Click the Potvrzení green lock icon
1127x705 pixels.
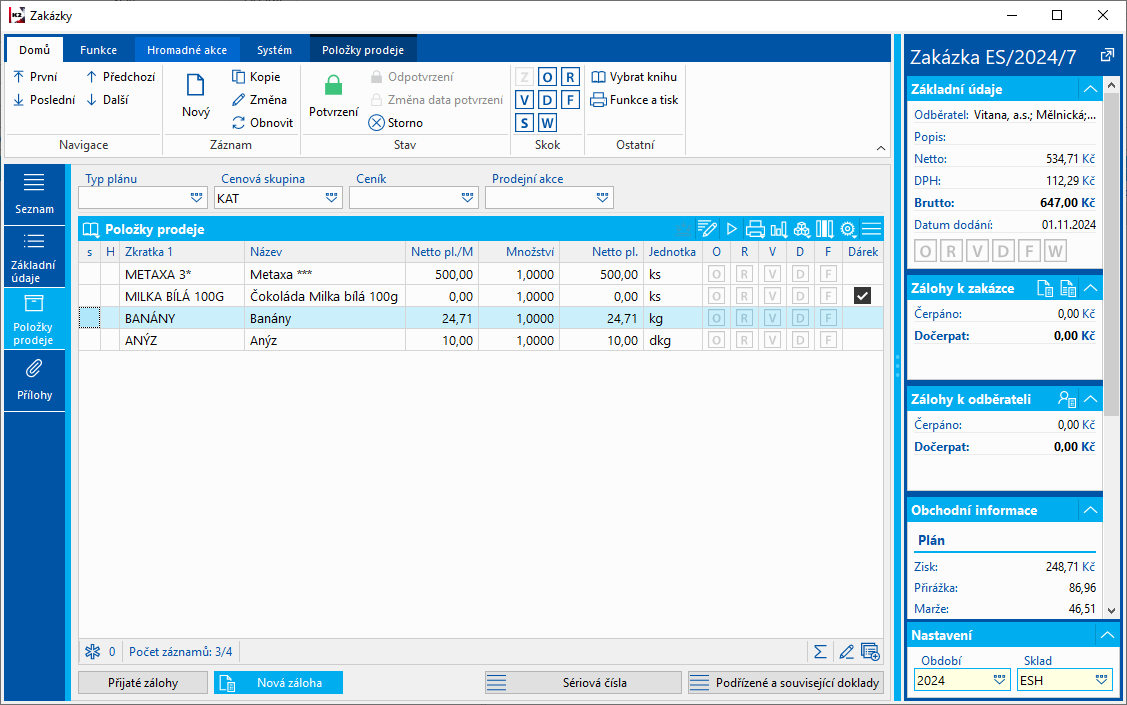[333, 87]
